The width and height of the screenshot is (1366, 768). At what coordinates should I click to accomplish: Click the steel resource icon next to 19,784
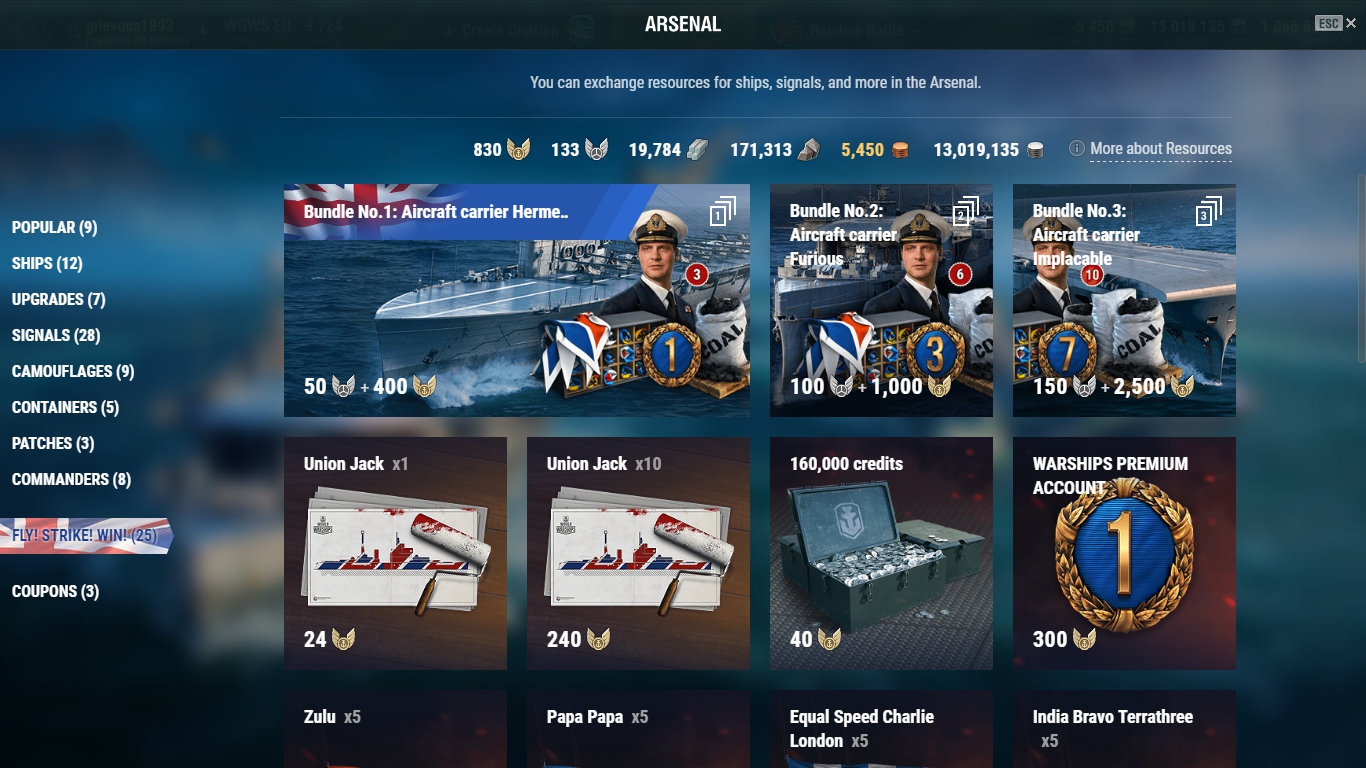point(698,150)
